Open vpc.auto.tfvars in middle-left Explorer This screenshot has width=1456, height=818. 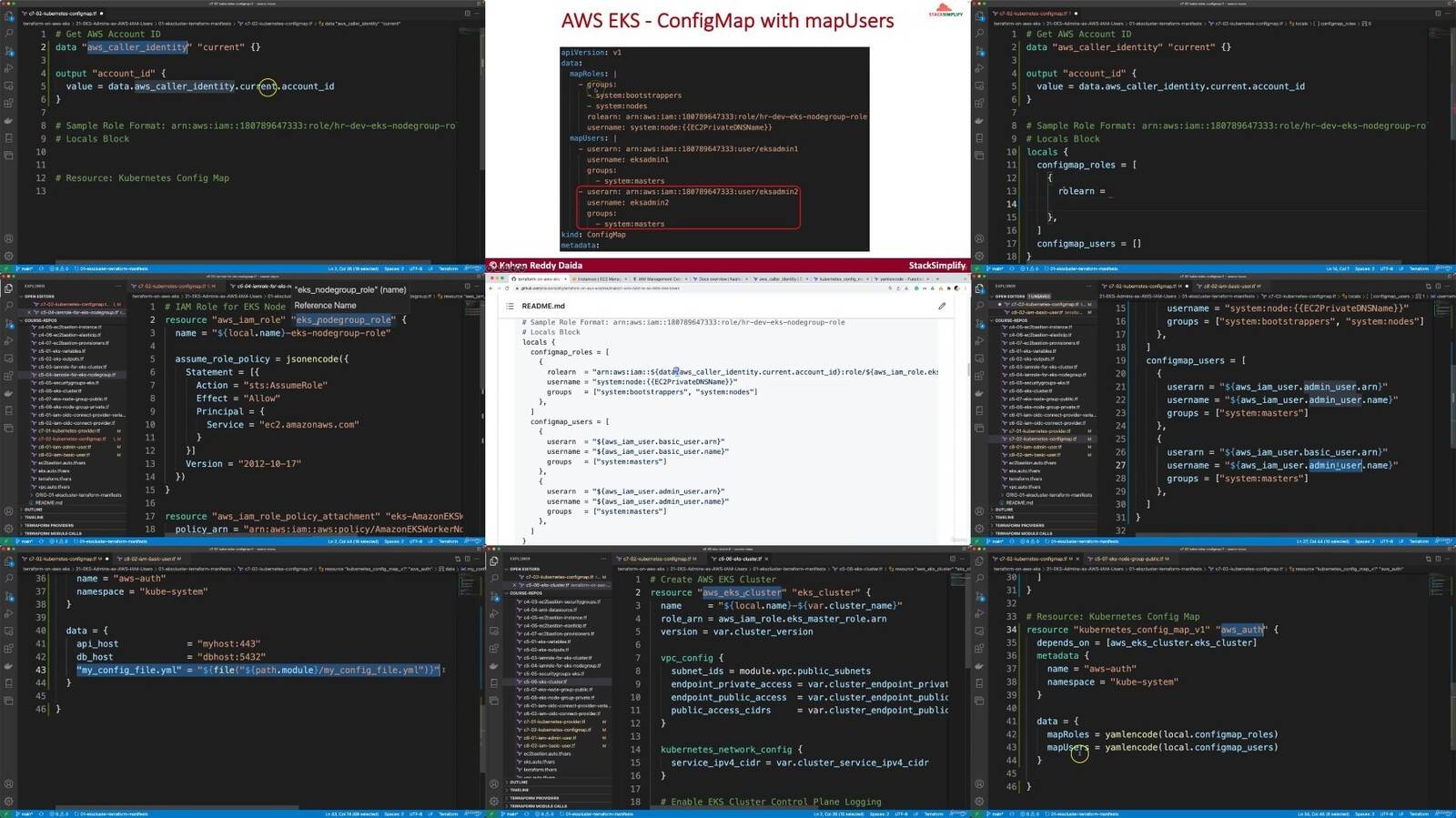pyautogui.click(x=55, y=487)
